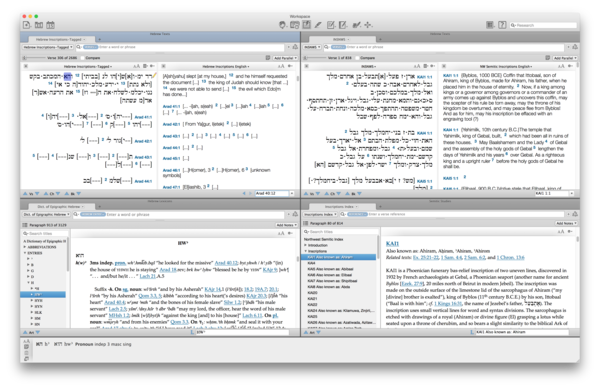Click display settings icon next to Add Parallel, right zone
The image size is (600, 390).
point(548,58)
